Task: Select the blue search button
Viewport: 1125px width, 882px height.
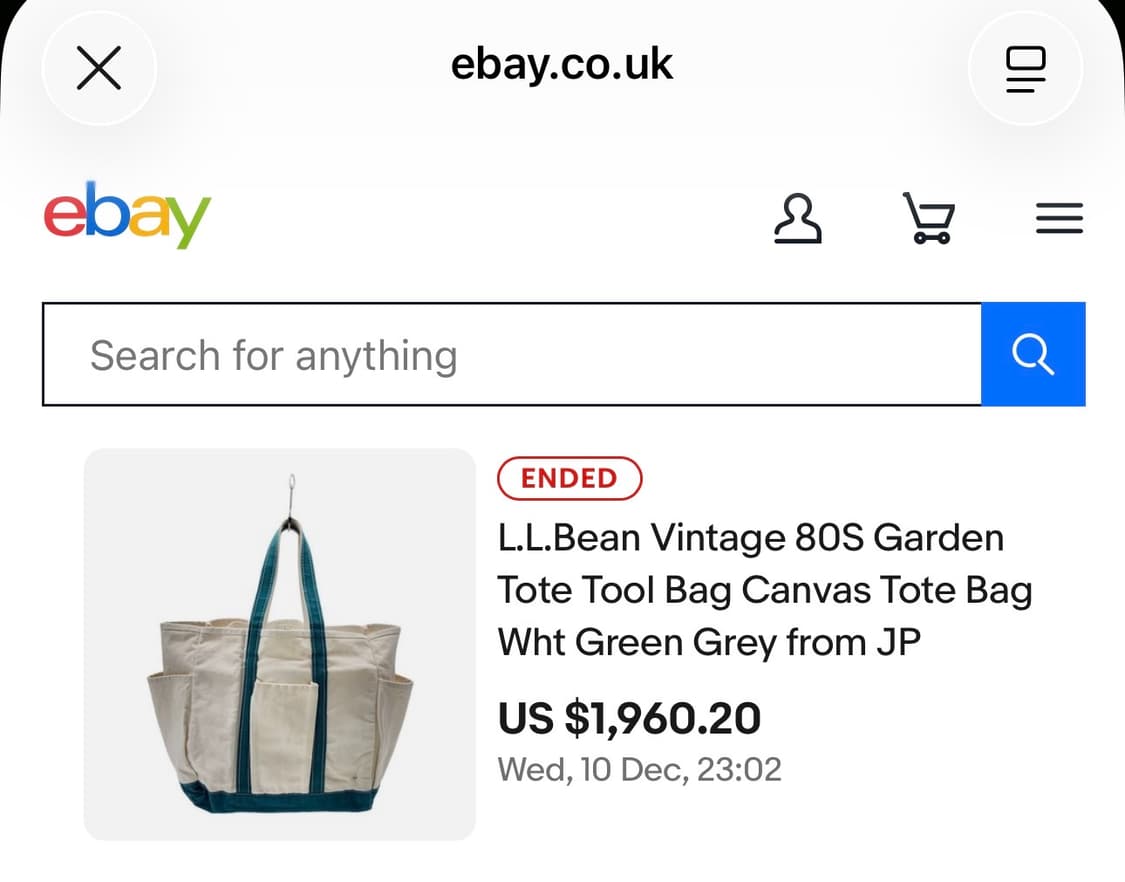Action: click(1033, 354)
